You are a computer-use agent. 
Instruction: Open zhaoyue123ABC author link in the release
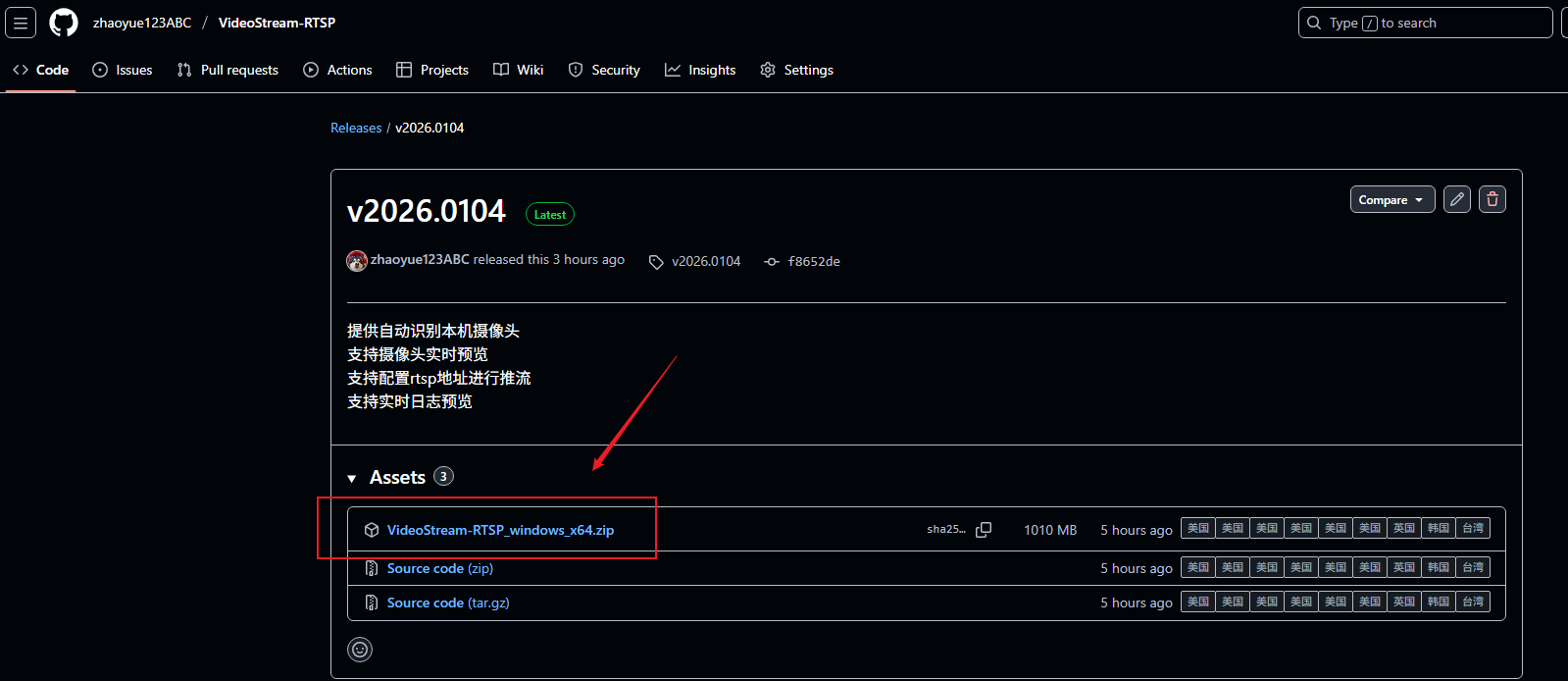[x=420, y=260]
